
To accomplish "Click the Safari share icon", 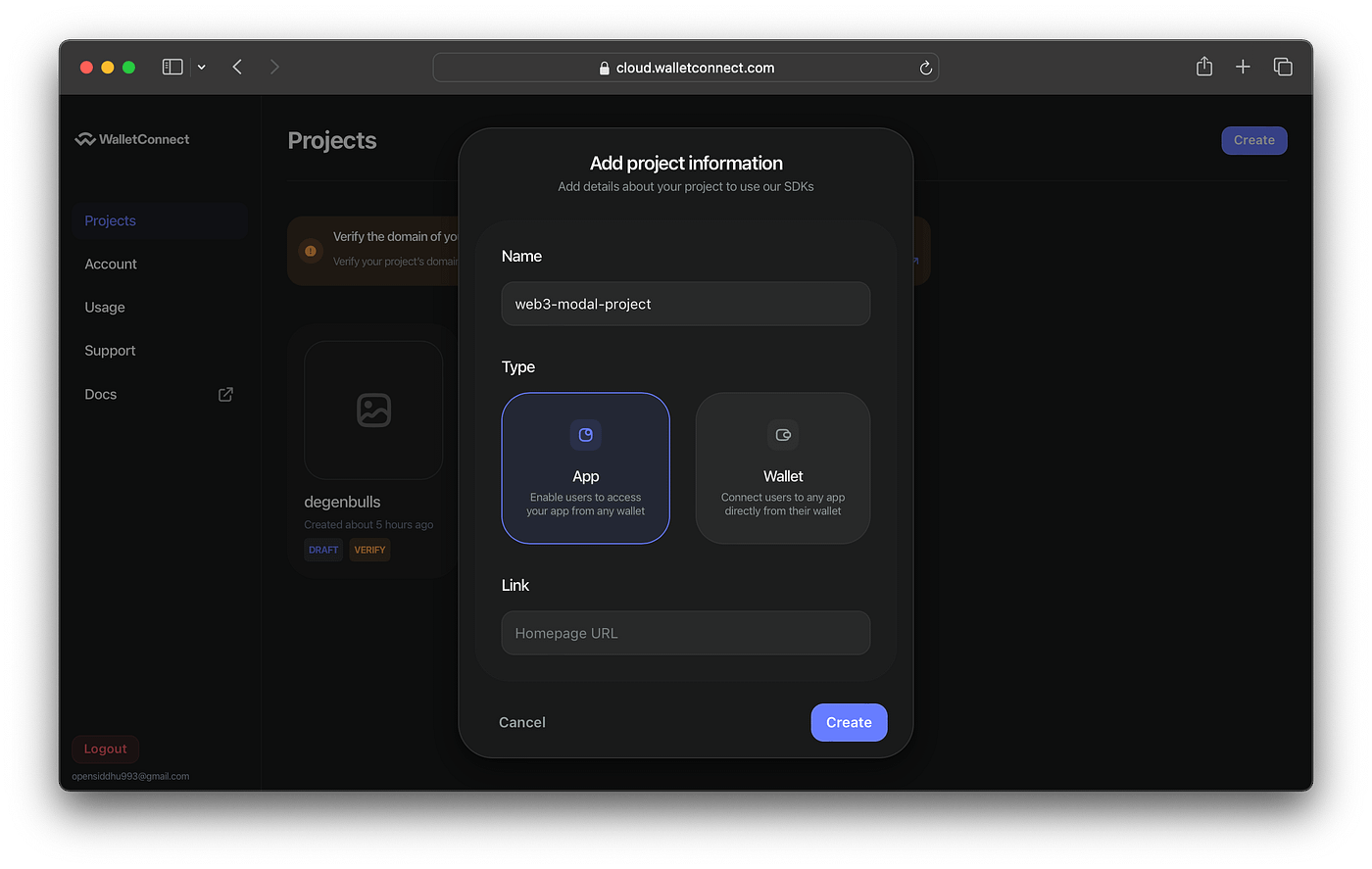I will tap(1203, 67).
